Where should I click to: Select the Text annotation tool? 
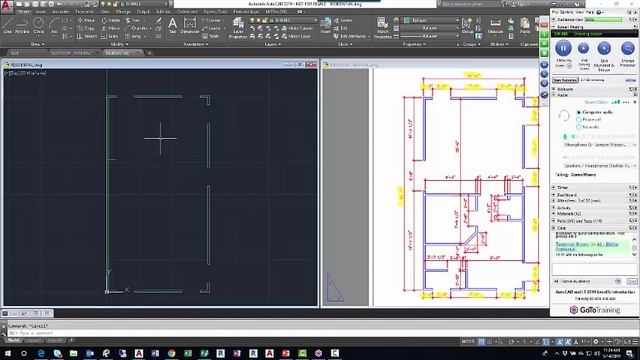(x=173, y=26)
